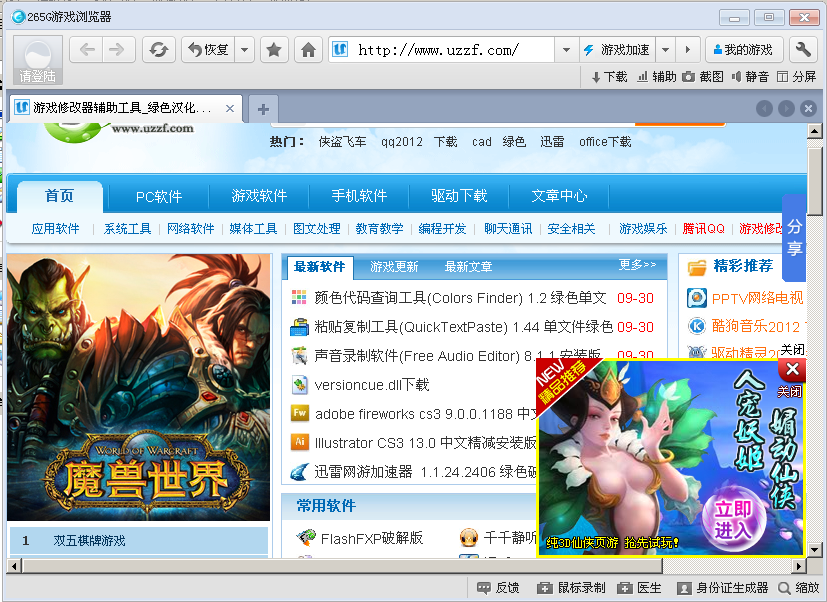Click the FlashFXP破解版 link
827x602 pixels.
(372, 538)
